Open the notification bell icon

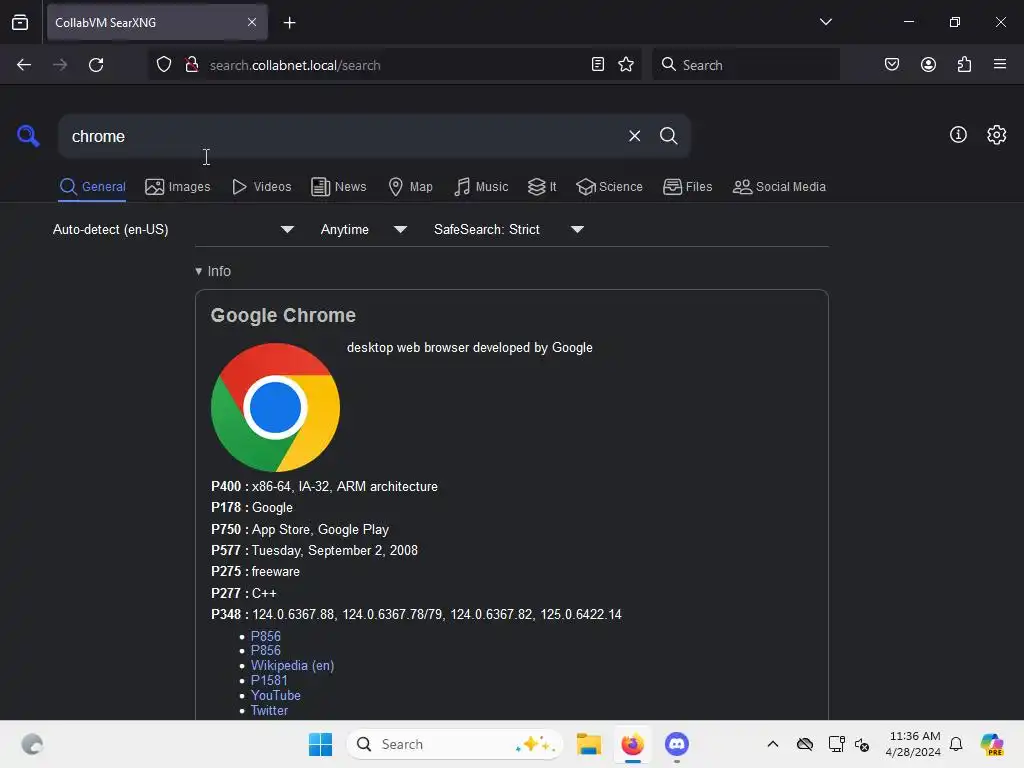coord(956,744)
